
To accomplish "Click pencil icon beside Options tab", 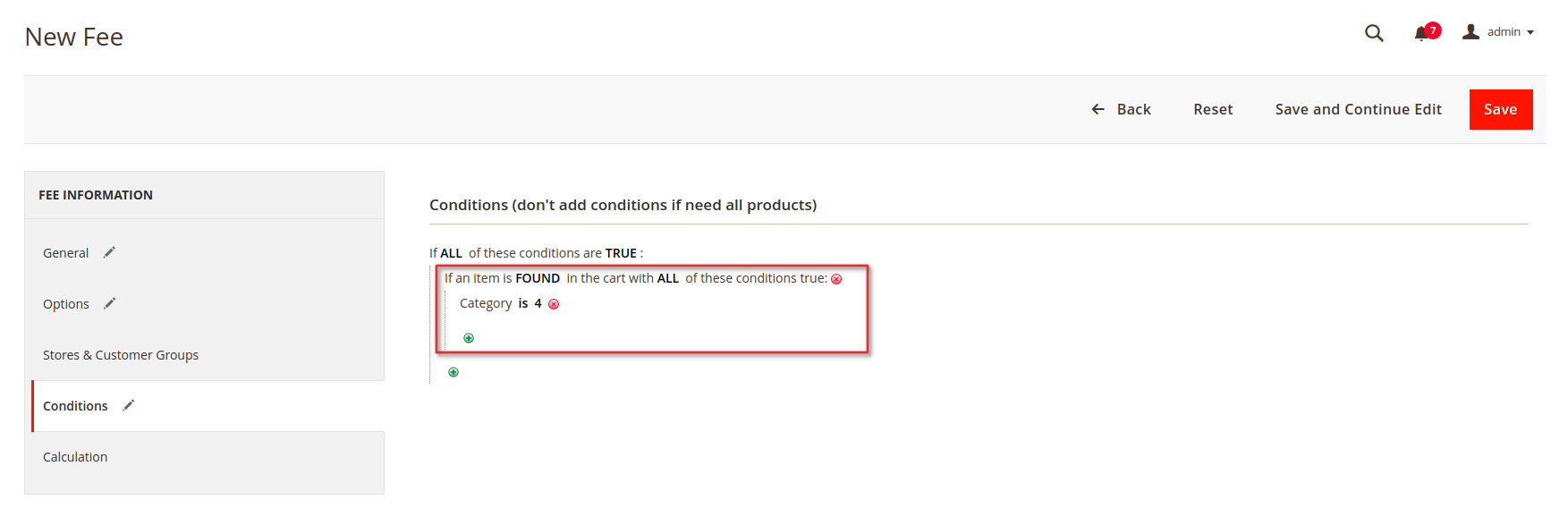I will 109,303.
